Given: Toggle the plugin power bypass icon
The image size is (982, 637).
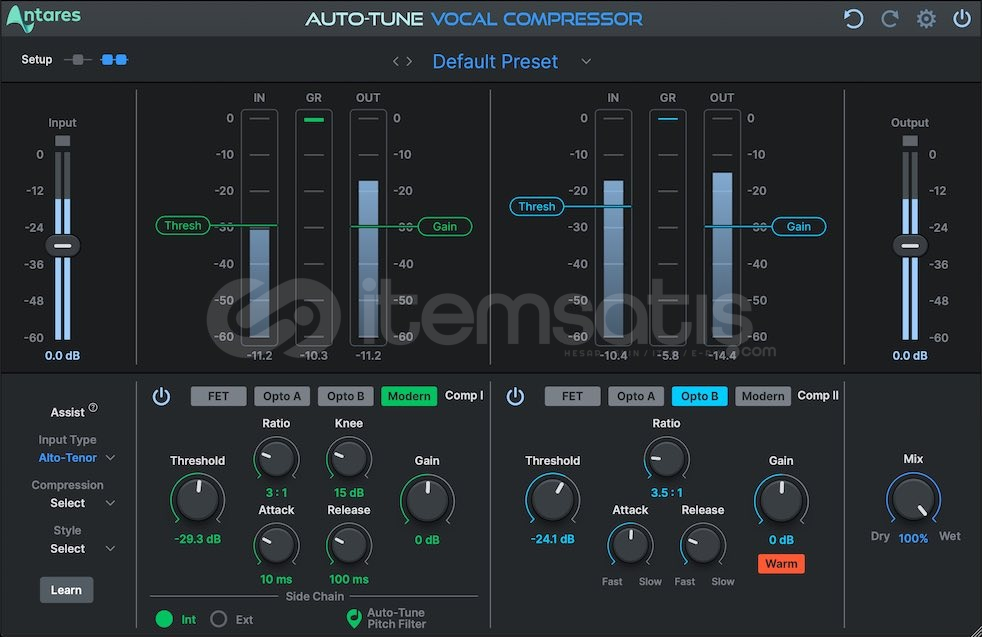Looking at the screenshot, I should [x=962, y=18].
